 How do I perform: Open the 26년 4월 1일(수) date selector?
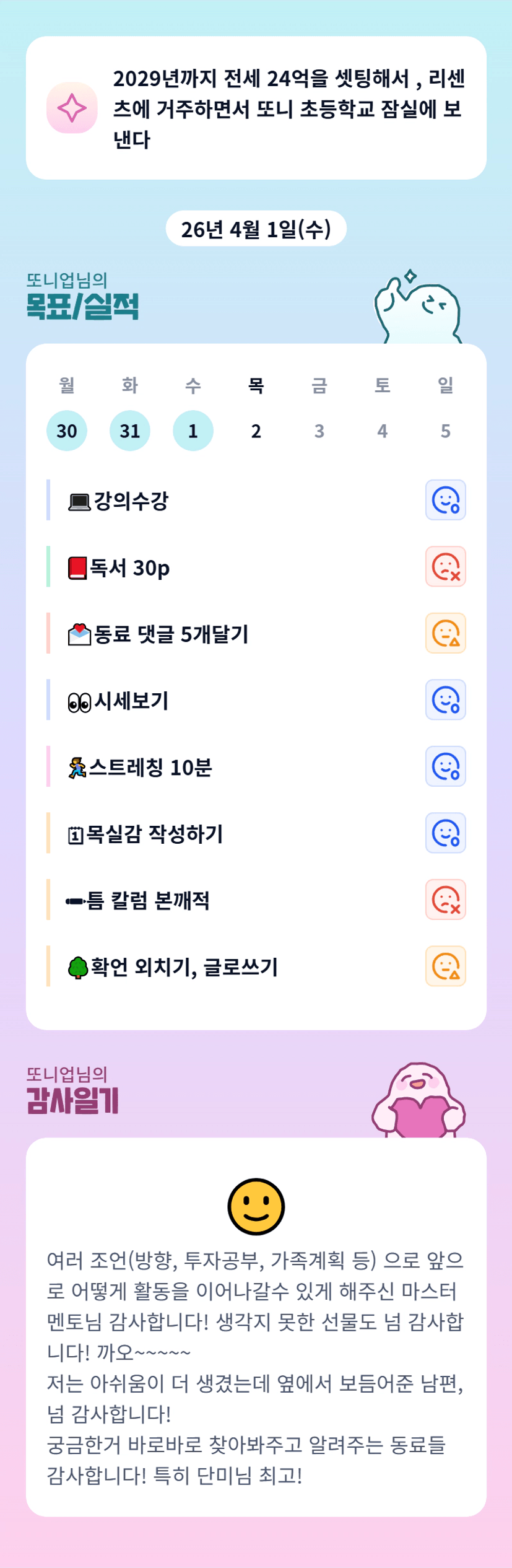tap(256, 229)
